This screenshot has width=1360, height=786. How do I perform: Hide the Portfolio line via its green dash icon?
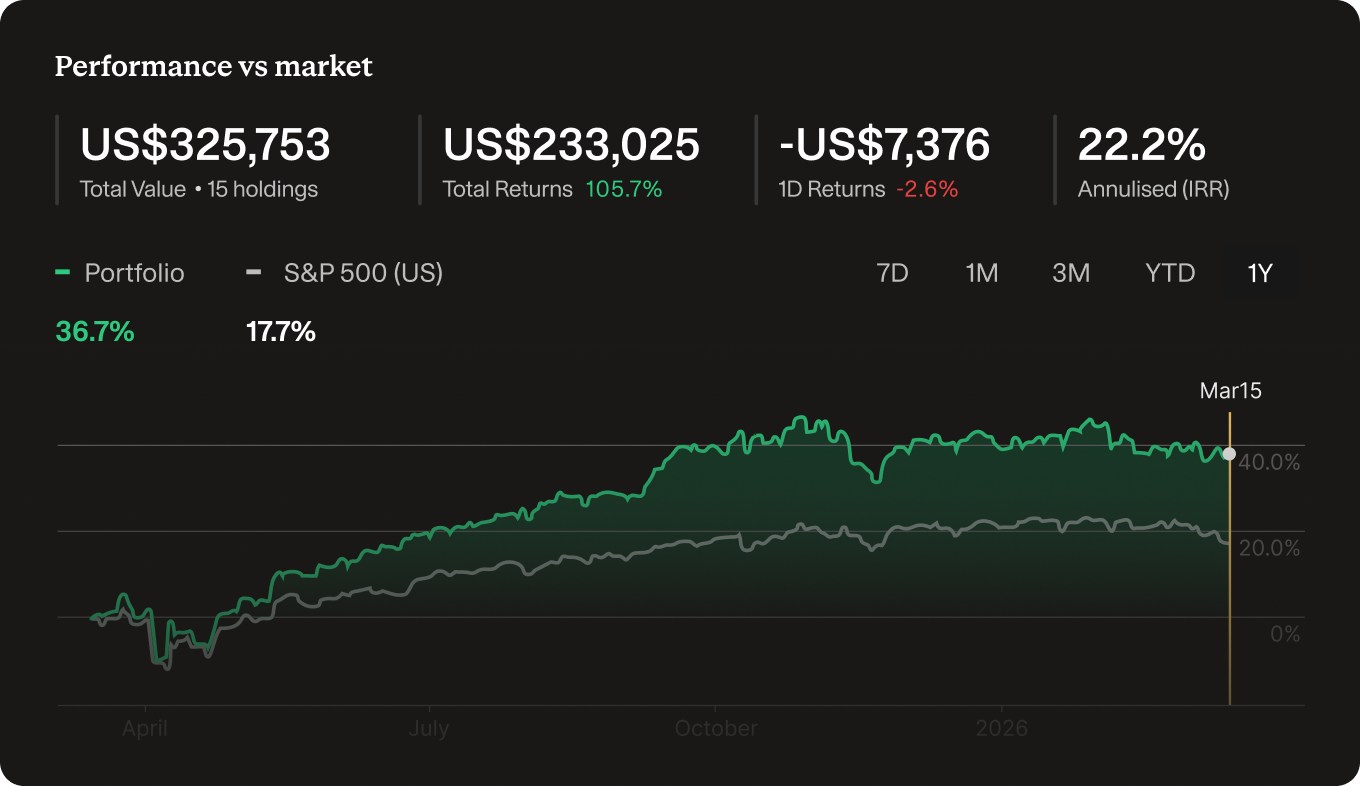pos(65,272)
